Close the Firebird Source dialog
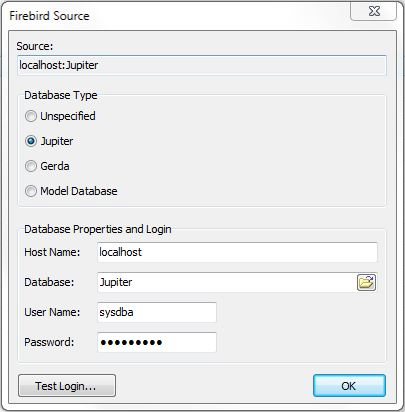Image resolution: width=405 pixels, height=412 pixels. coord(374,11)
